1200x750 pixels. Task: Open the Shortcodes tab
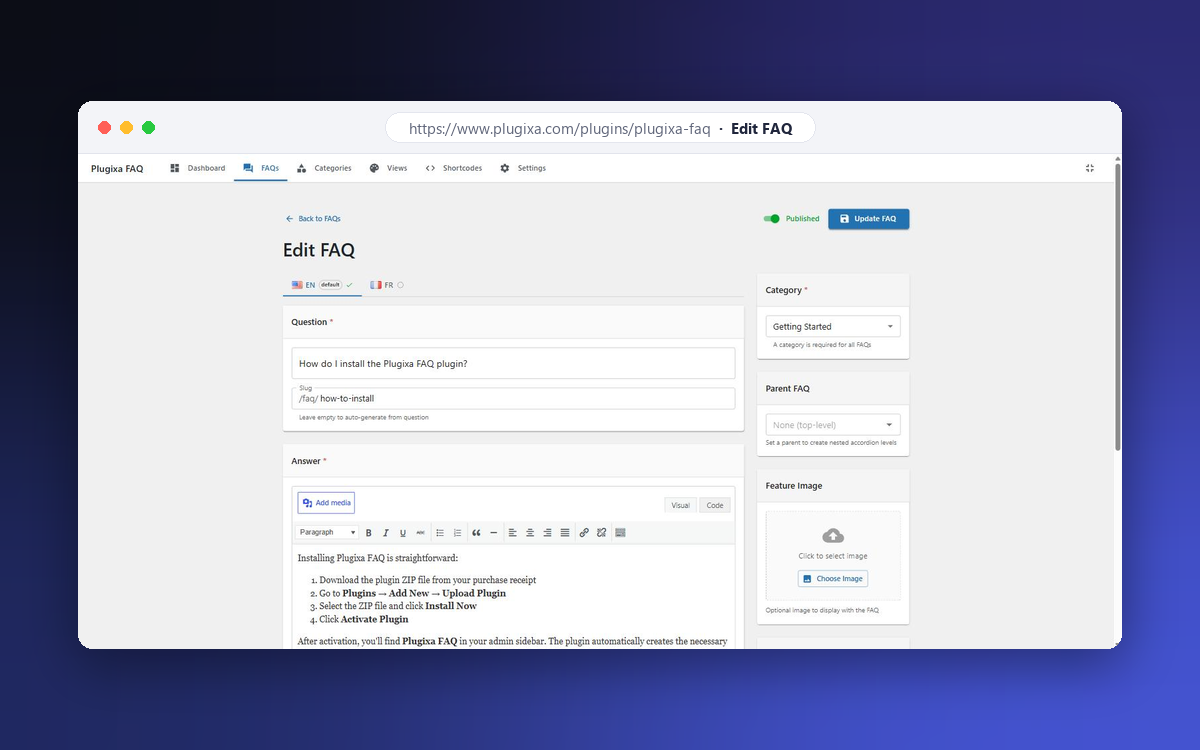454,168
